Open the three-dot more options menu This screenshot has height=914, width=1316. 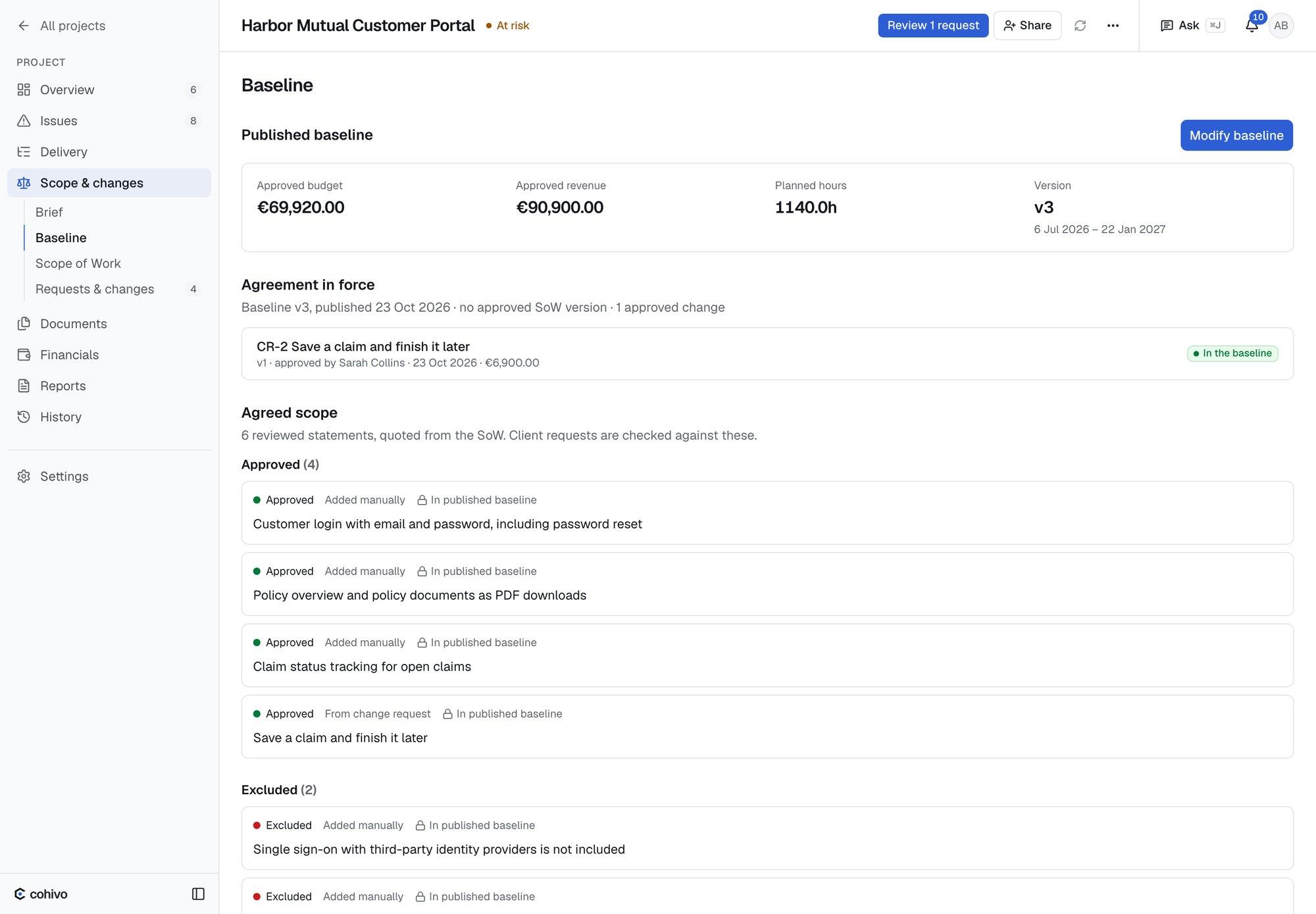pos(1113,26)
